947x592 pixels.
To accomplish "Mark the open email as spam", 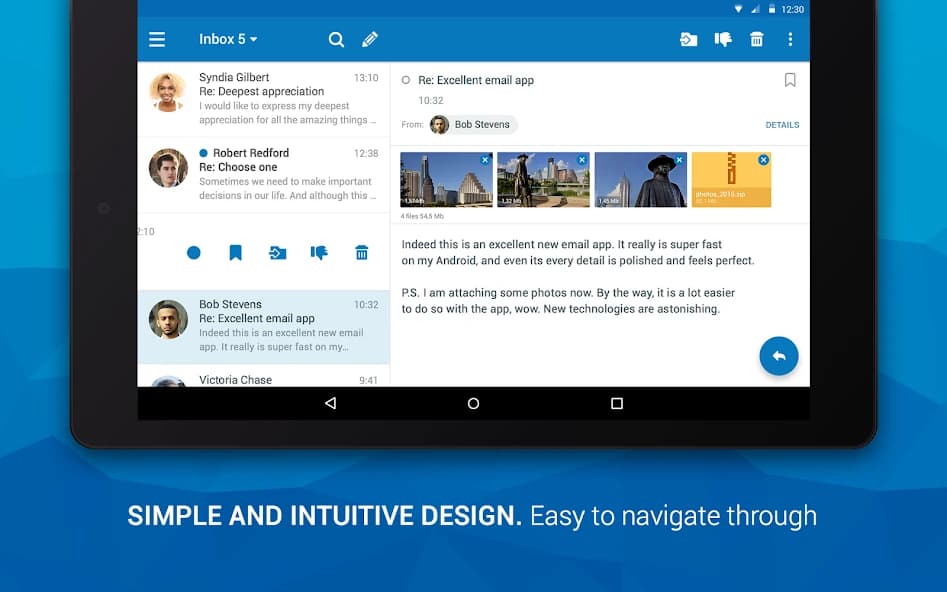I will 722,39.
